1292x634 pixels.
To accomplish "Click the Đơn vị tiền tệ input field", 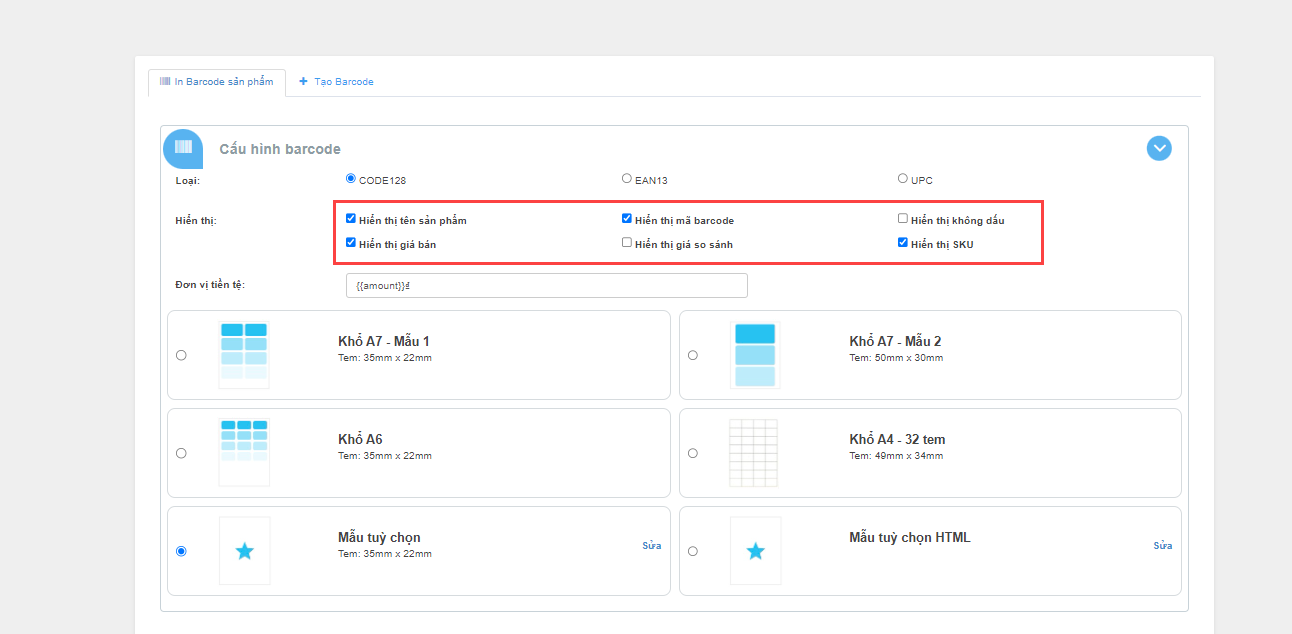I will 546,285.
